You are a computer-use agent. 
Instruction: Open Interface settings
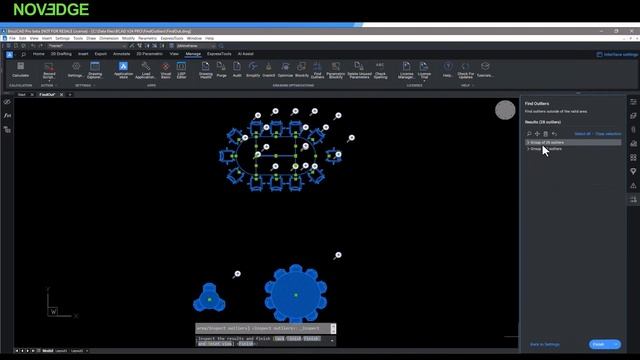617,54
